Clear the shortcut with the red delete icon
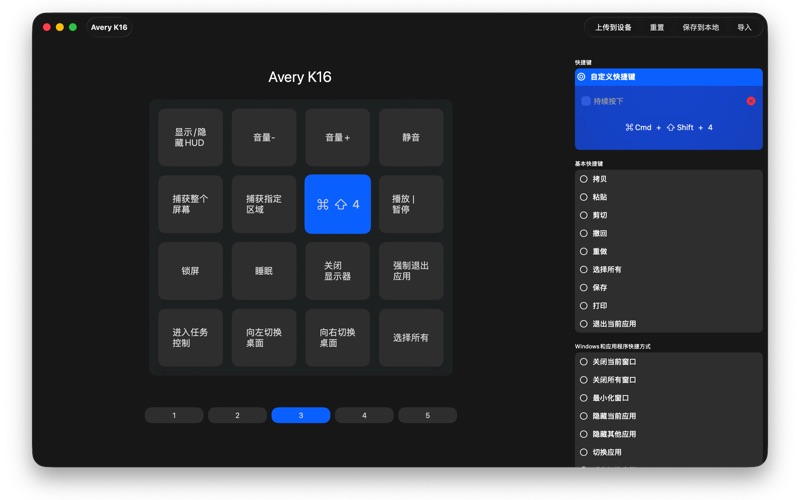800x500 pixels. [x=751, y=101]
